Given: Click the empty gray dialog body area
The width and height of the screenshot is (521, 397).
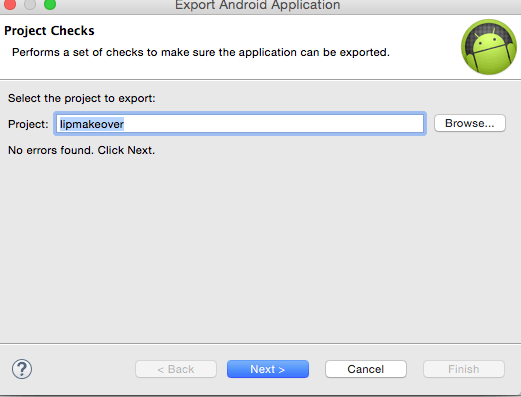Looking at the screenshot, I should pos(260,250).
